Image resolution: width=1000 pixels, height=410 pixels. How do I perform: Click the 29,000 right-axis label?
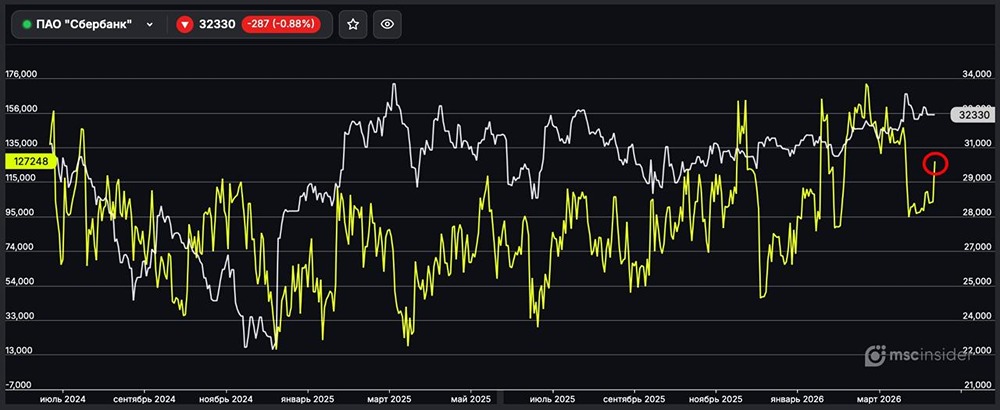coord(976,179)
